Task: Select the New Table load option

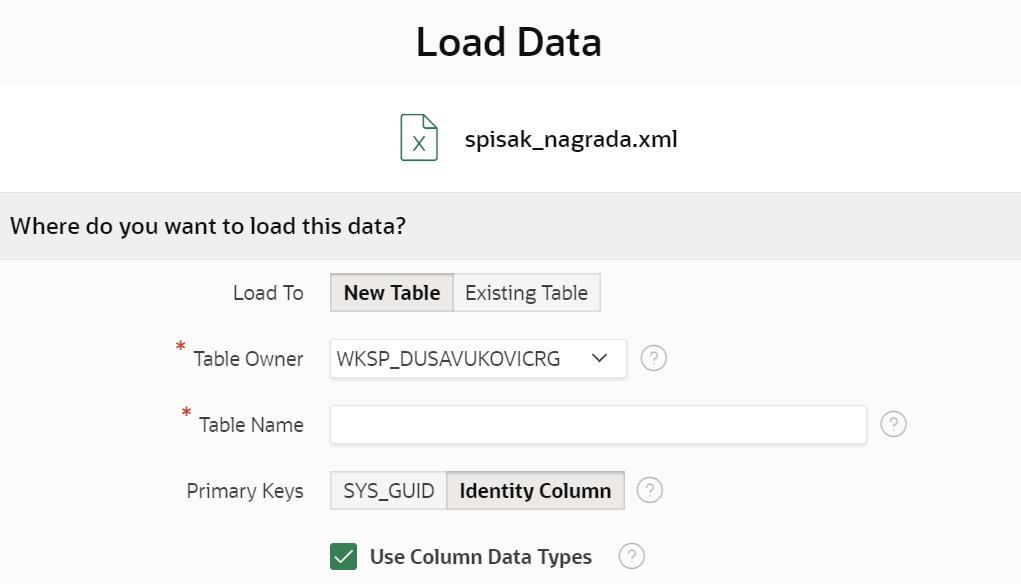Action: pyautogui.click(x=391, y=293)
